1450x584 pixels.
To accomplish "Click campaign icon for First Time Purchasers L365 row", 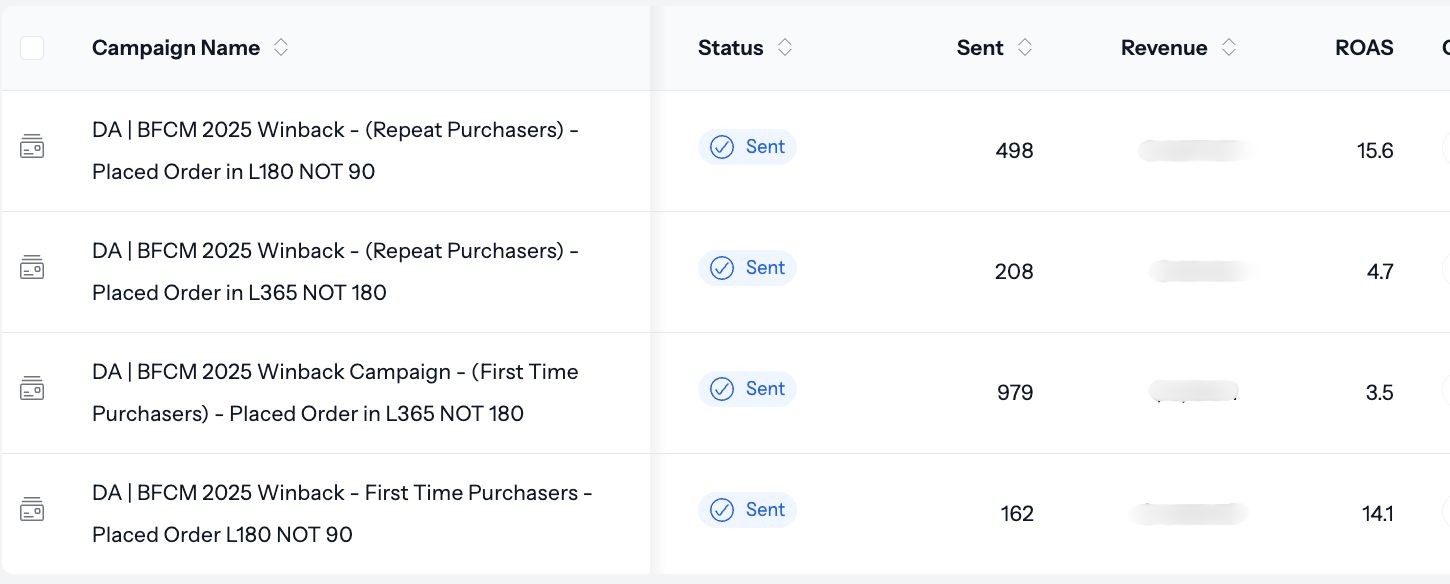I will [x=32, y=389].
